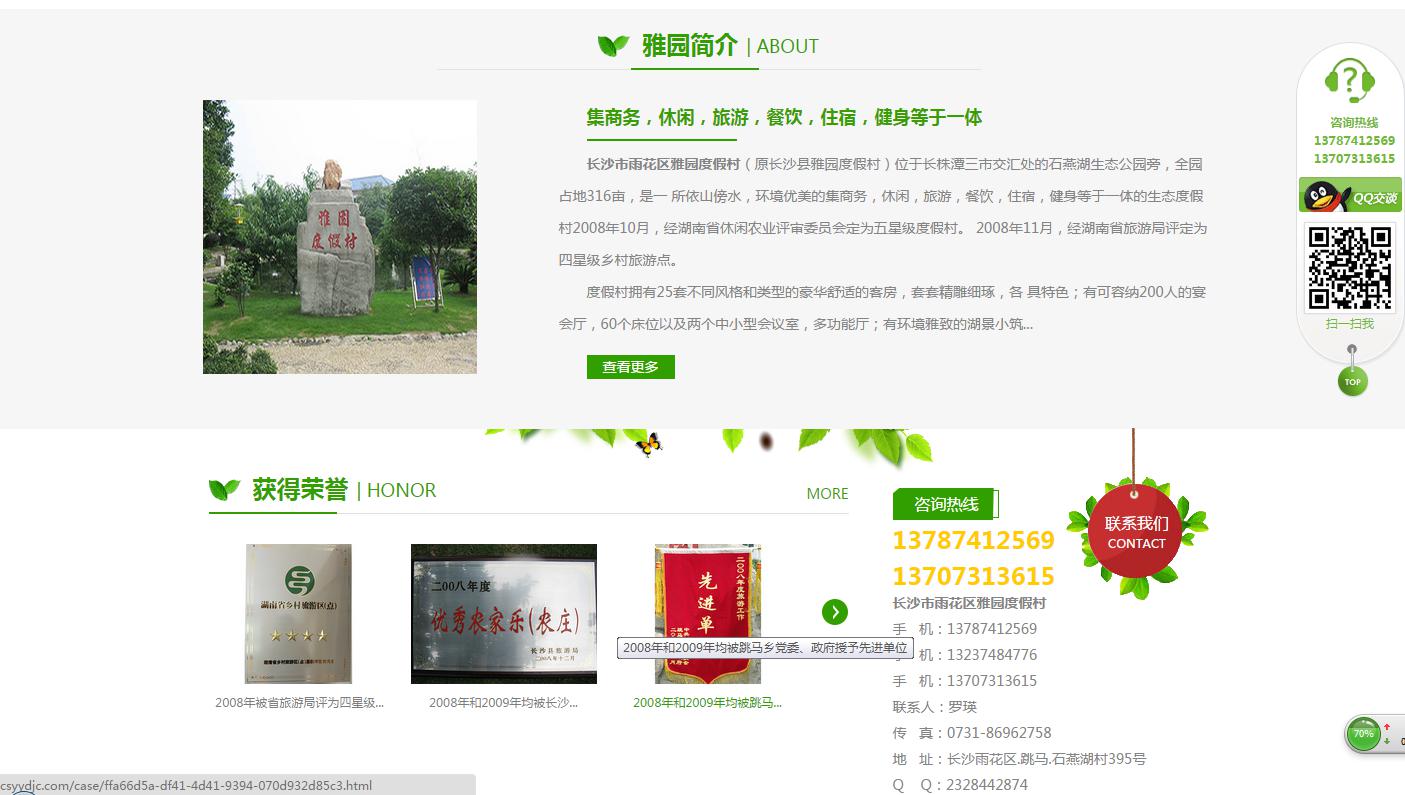Click the 咨询热线 green label box
Screen dimensions: 1405x795
click(x=943, y=504)
